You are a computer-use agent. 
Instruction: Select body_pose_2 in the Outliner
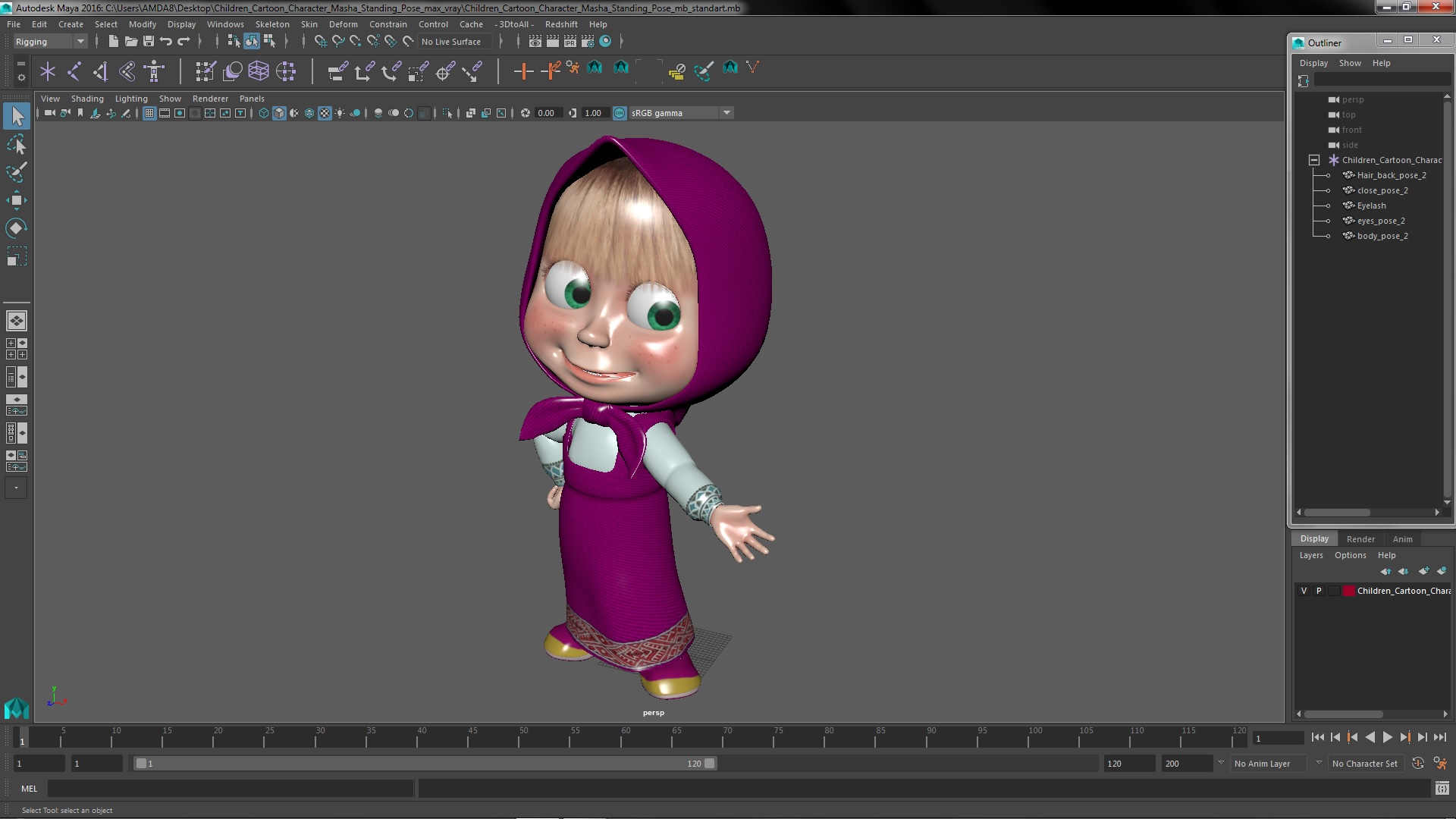(x=1382, y=236)
